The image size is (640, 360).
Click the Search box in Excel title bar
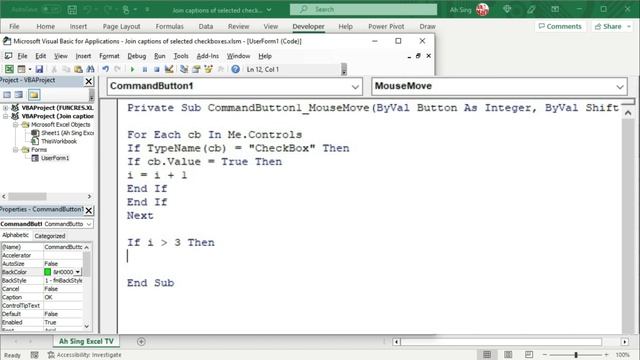tap(363, 9)
